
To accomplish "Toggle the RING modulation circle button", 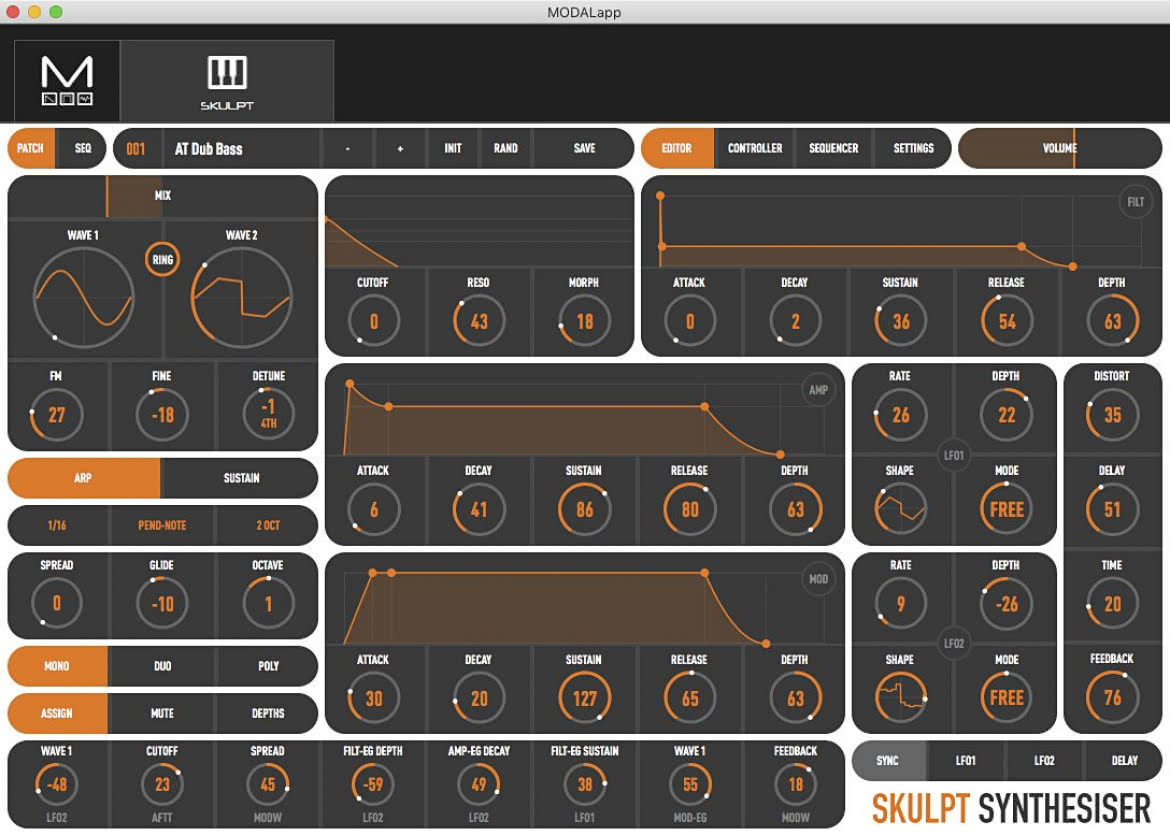I will point(162,260).
